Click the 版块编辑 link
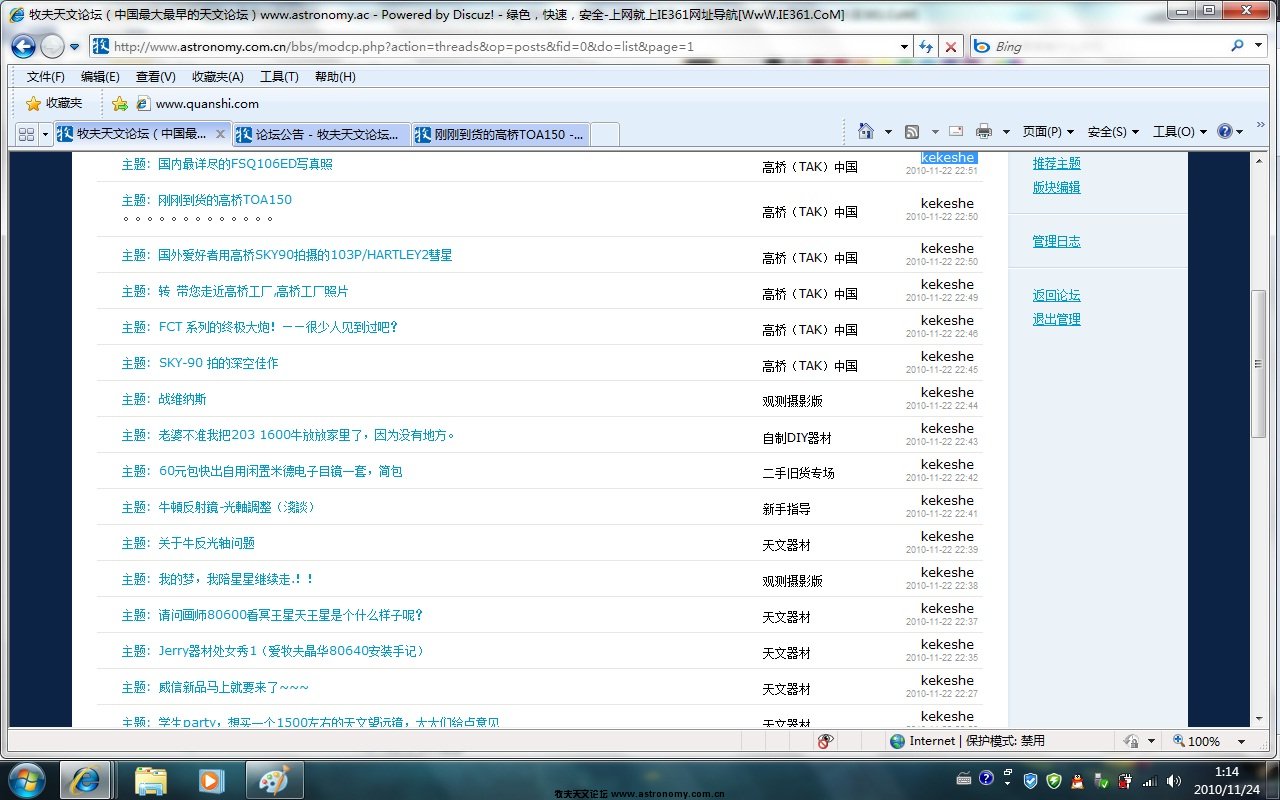The height and width of the screenshot is (800, 1280). (x=1056, y=187)
